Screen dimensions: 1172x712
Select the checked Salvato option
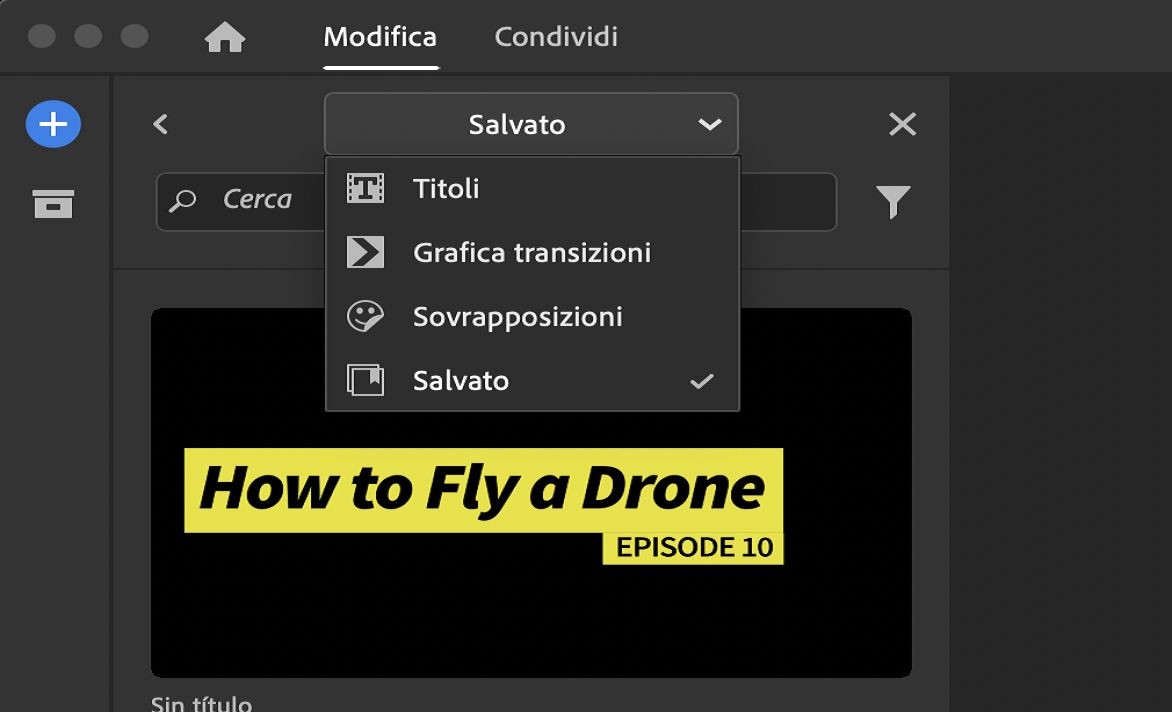[x=532, y=380]
